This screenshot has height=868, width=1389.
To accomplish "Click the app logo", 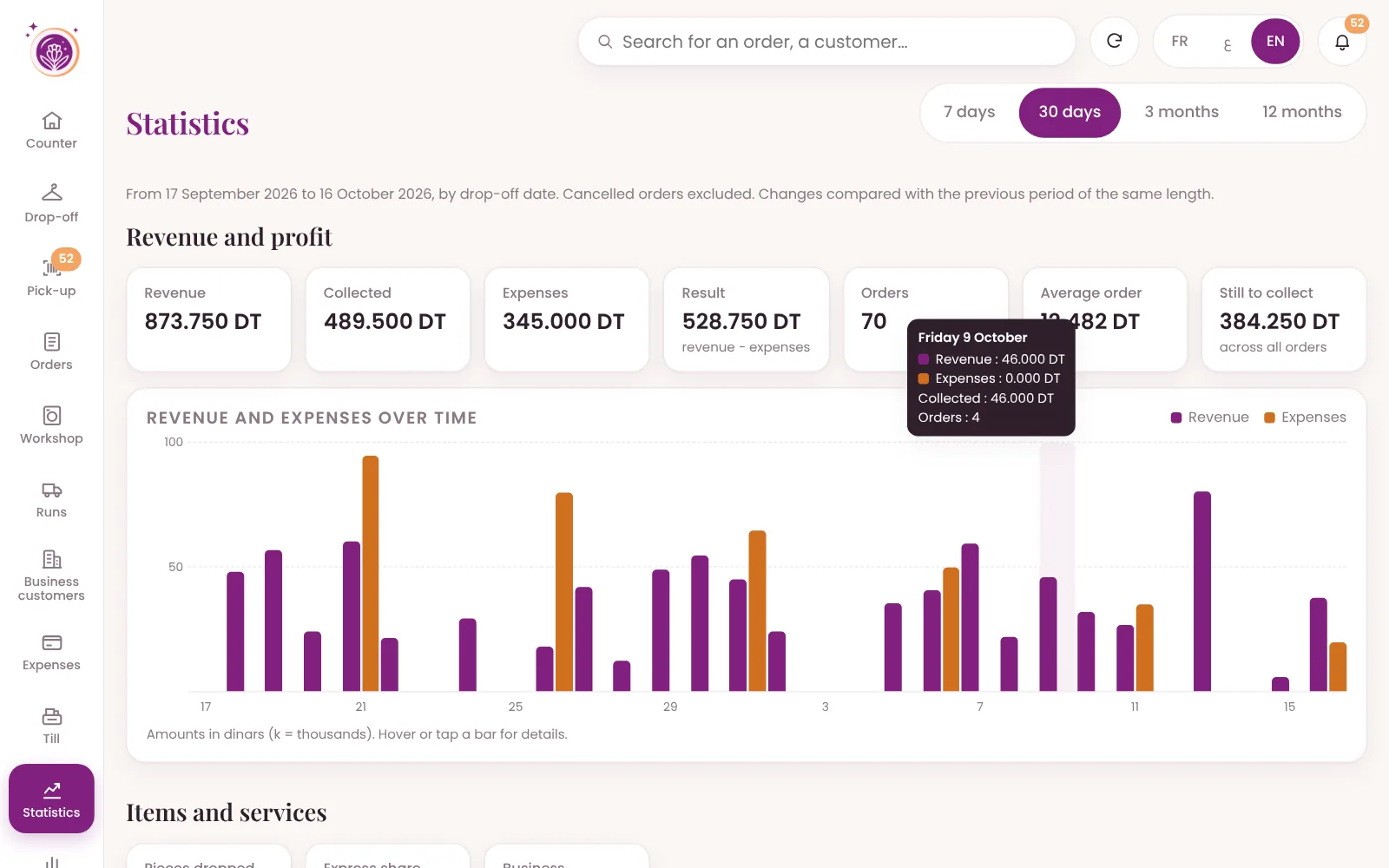I will [x=54, y=50].
